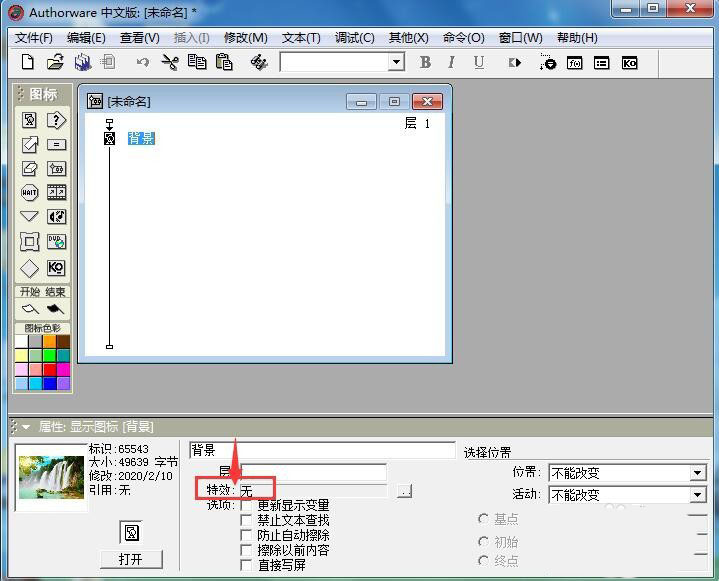The image size is (719, 581).
Task: Click the Import toolbar icon
Action: click(108, 62)
